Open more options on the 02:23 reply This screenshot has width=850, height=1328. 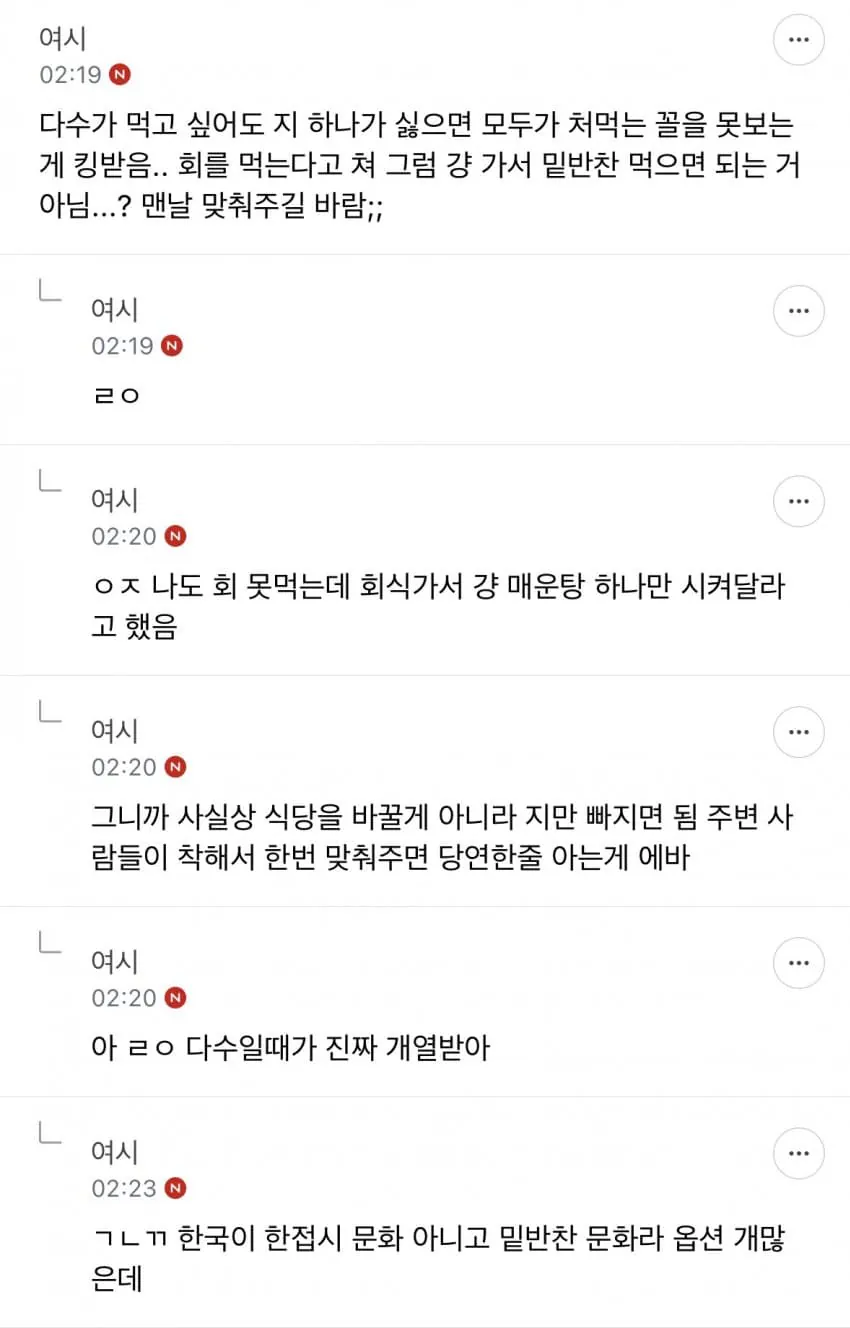(799, 1153)
